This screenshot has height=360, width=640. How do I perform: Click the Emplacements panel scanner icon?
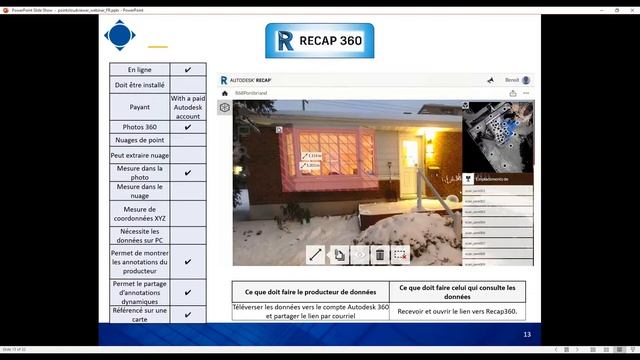click(x=468, y=179)
